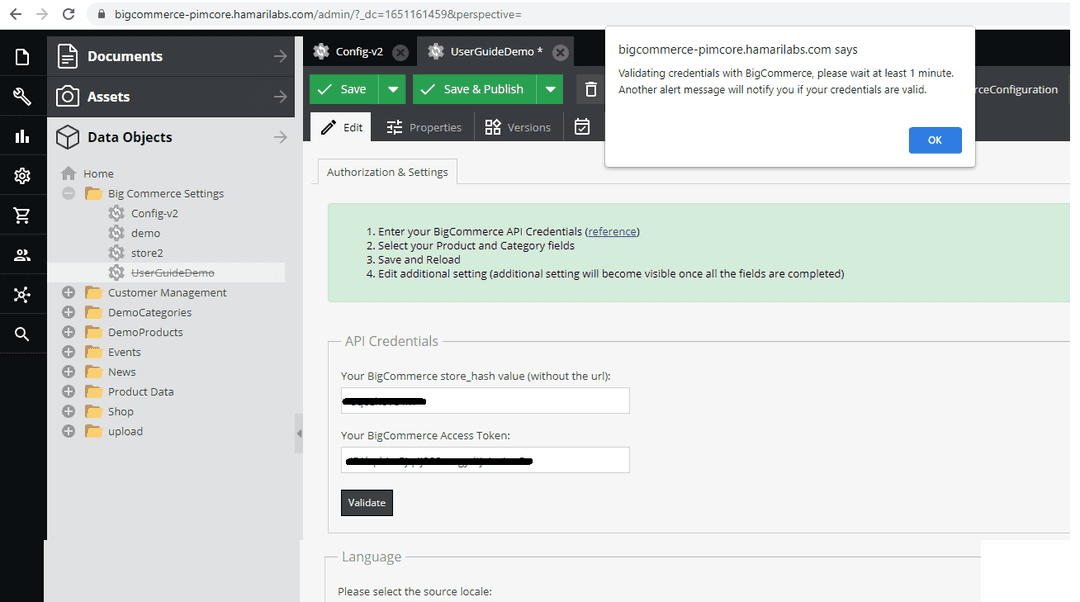Screen dimensions: 1080x602
Task: Expand the Customer Management folder
Action: 68,292
